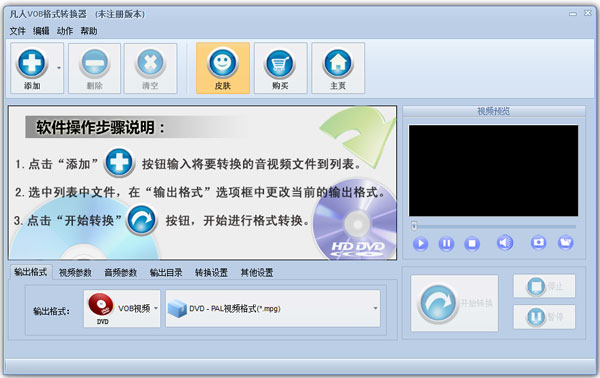Go to 主页 (Home) via the house icon
Viewport: 600px width, 378px height.
338,68
